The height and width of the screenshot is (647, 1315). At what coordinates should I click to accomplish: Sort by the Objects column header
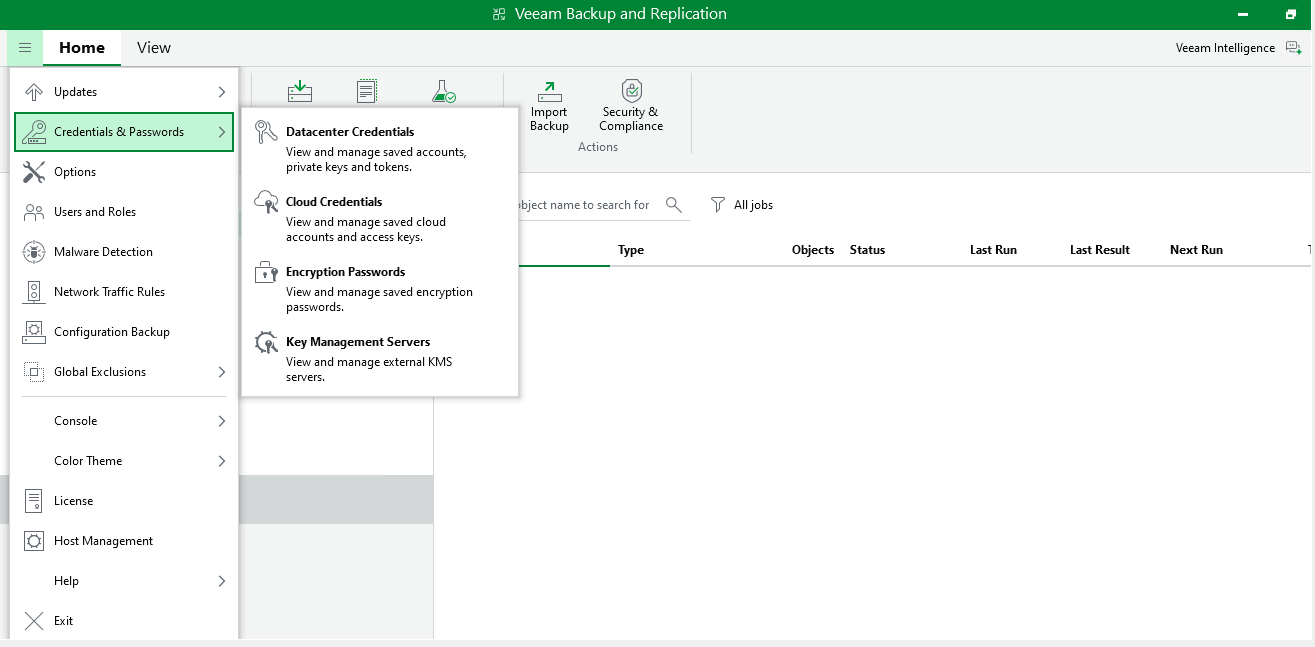coord(813,250)
